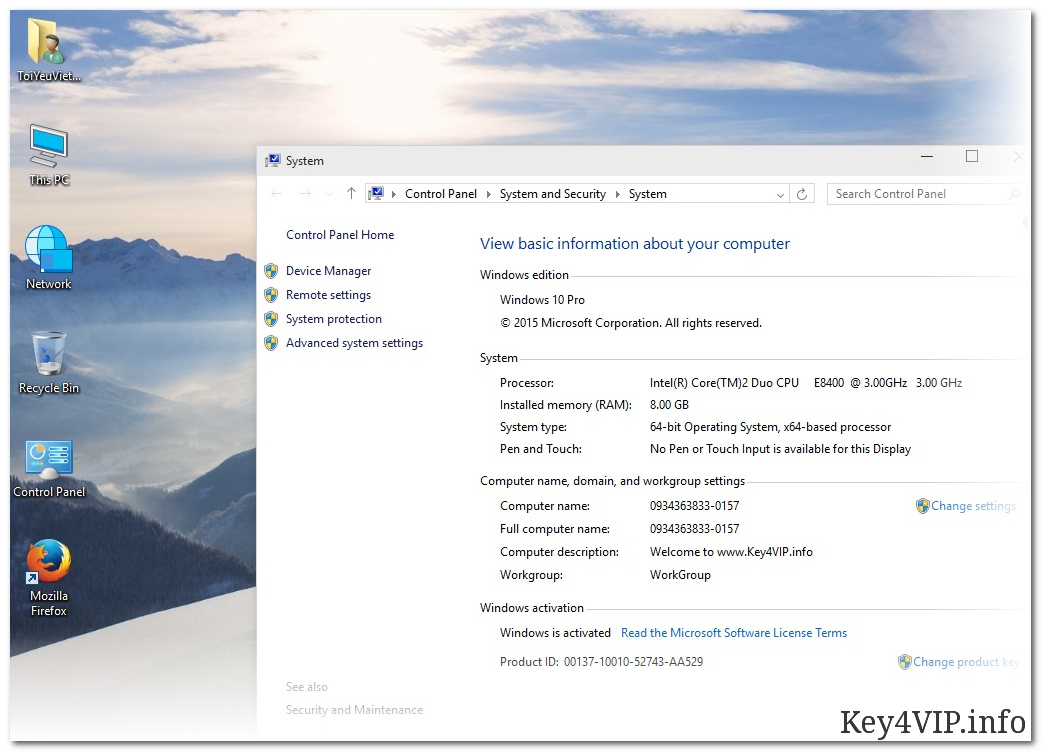Viewport: 1042px width, 752px height.
Task: Click shield icon beside Device Manager
Action: [x=271, y=270]
